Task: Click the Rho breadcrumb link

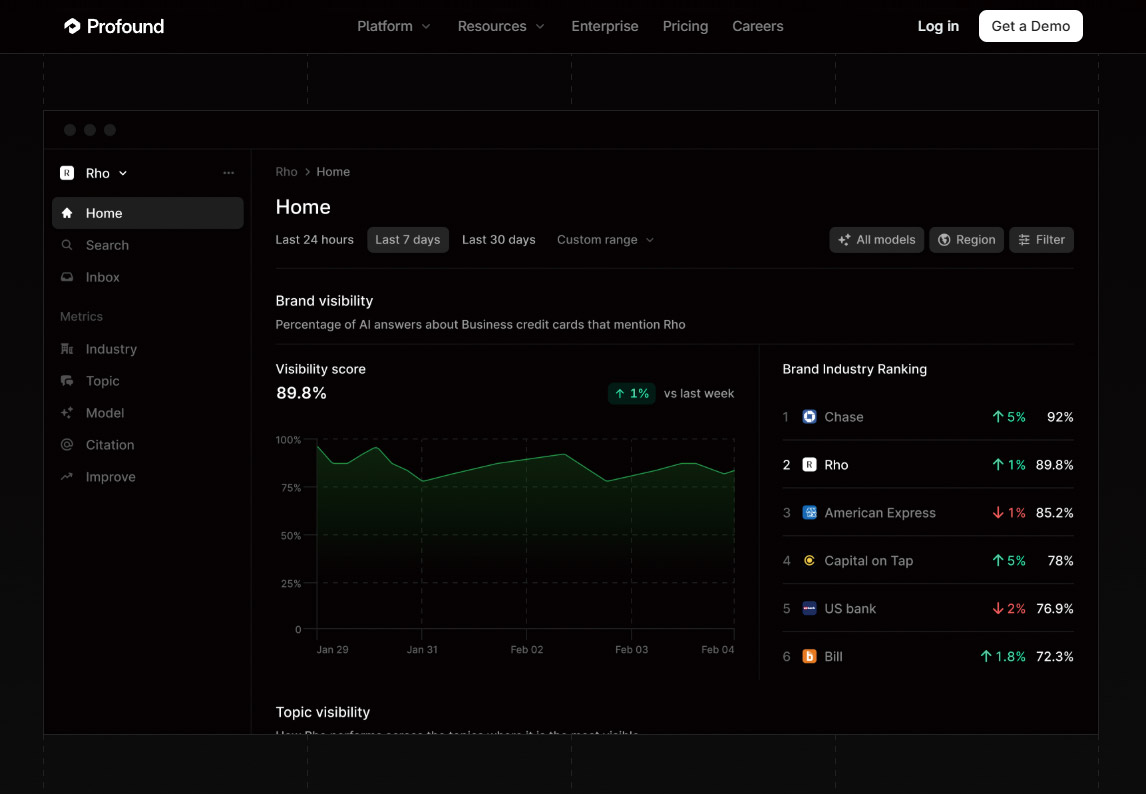Action: [x=286, y=172]
